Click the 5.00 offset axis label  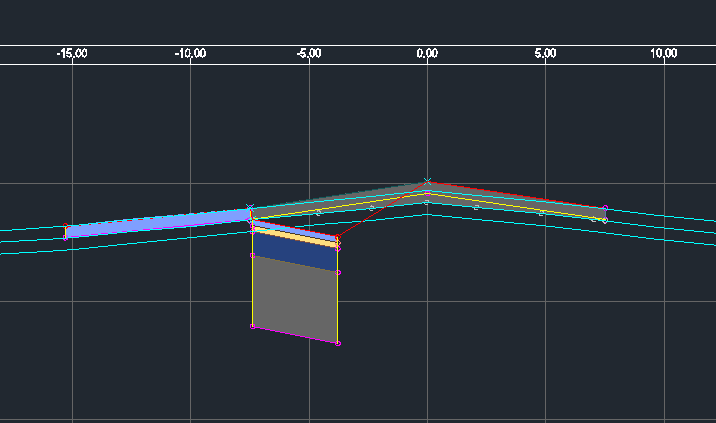point(545,54)
